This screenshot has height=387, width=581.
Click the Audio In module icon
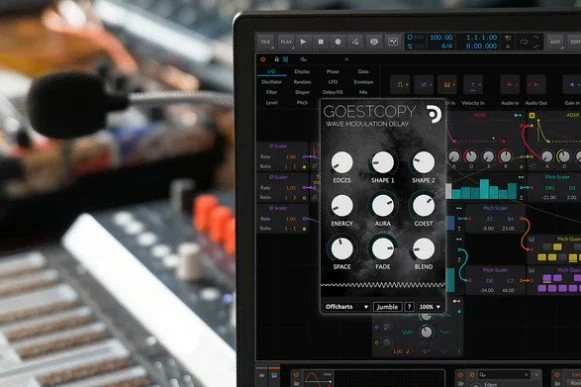509,85
